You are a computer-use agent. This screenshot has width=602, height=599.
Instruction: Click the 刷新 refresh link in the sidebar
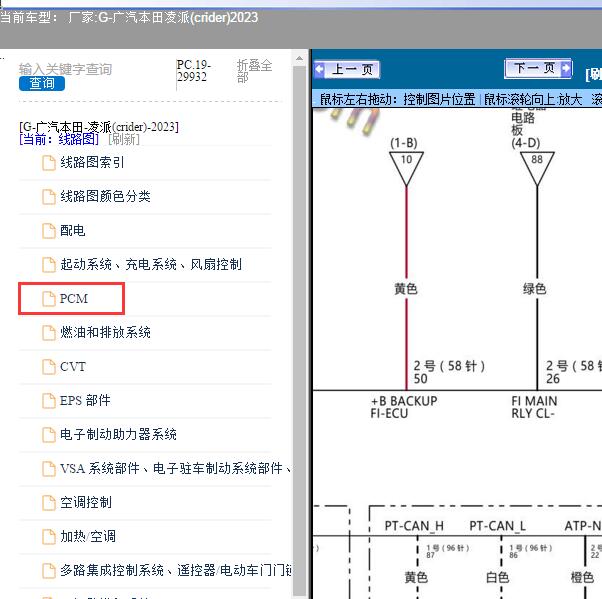pyautogui.click(x=124, y=139)
